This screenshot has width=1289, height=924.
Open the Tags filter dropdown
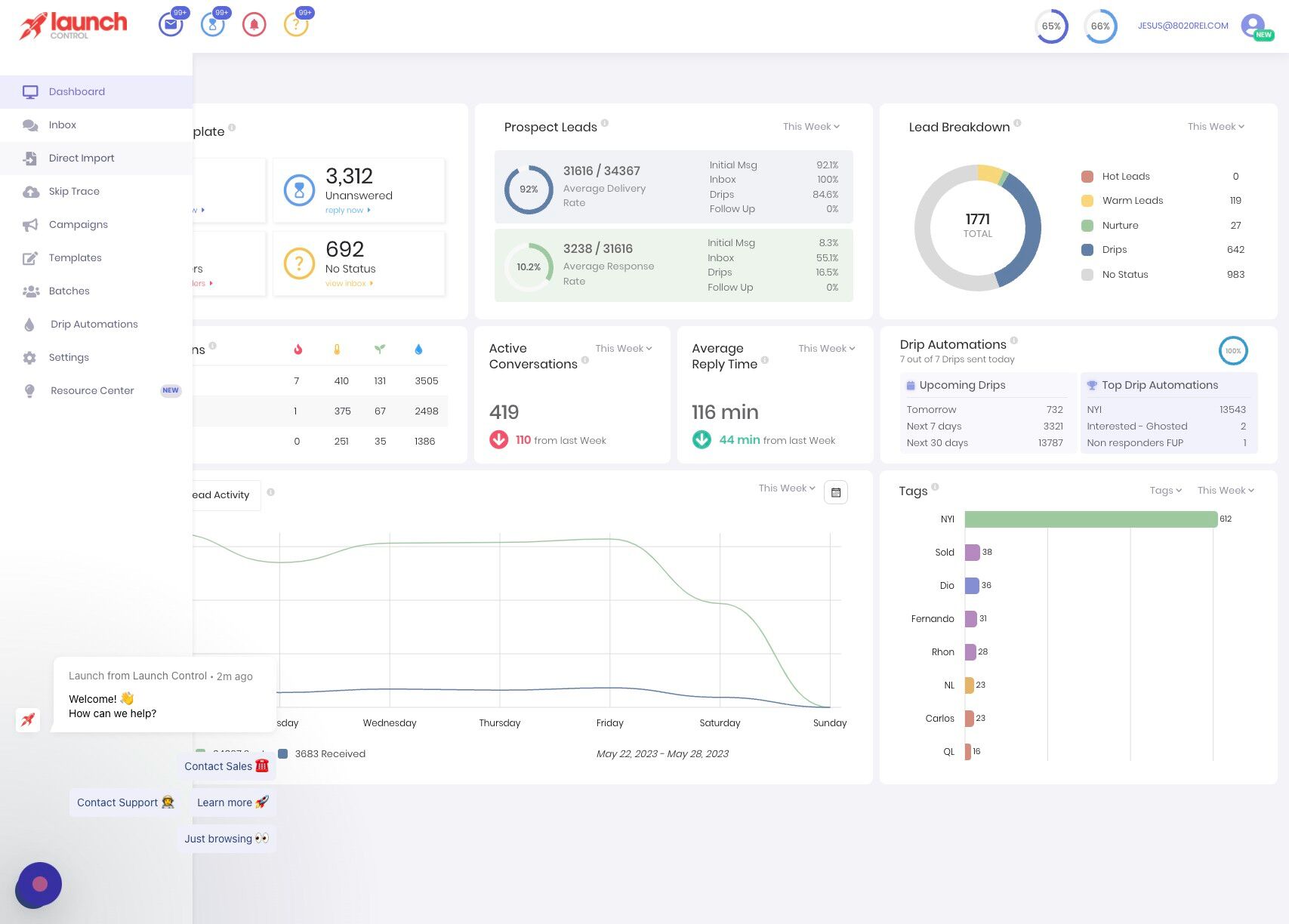(x=1165, y=491)
